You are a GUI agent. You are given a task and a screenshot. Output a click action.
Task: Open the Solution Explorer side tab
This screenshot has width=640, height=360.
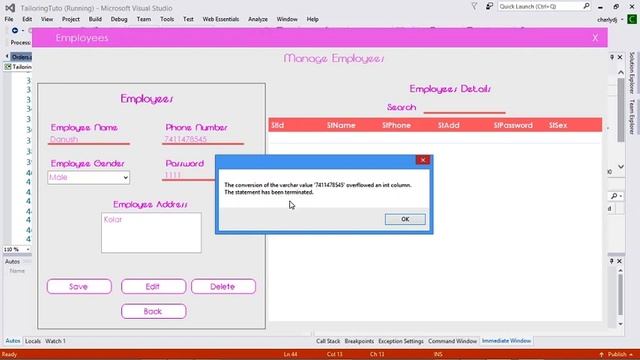[632, 73]
